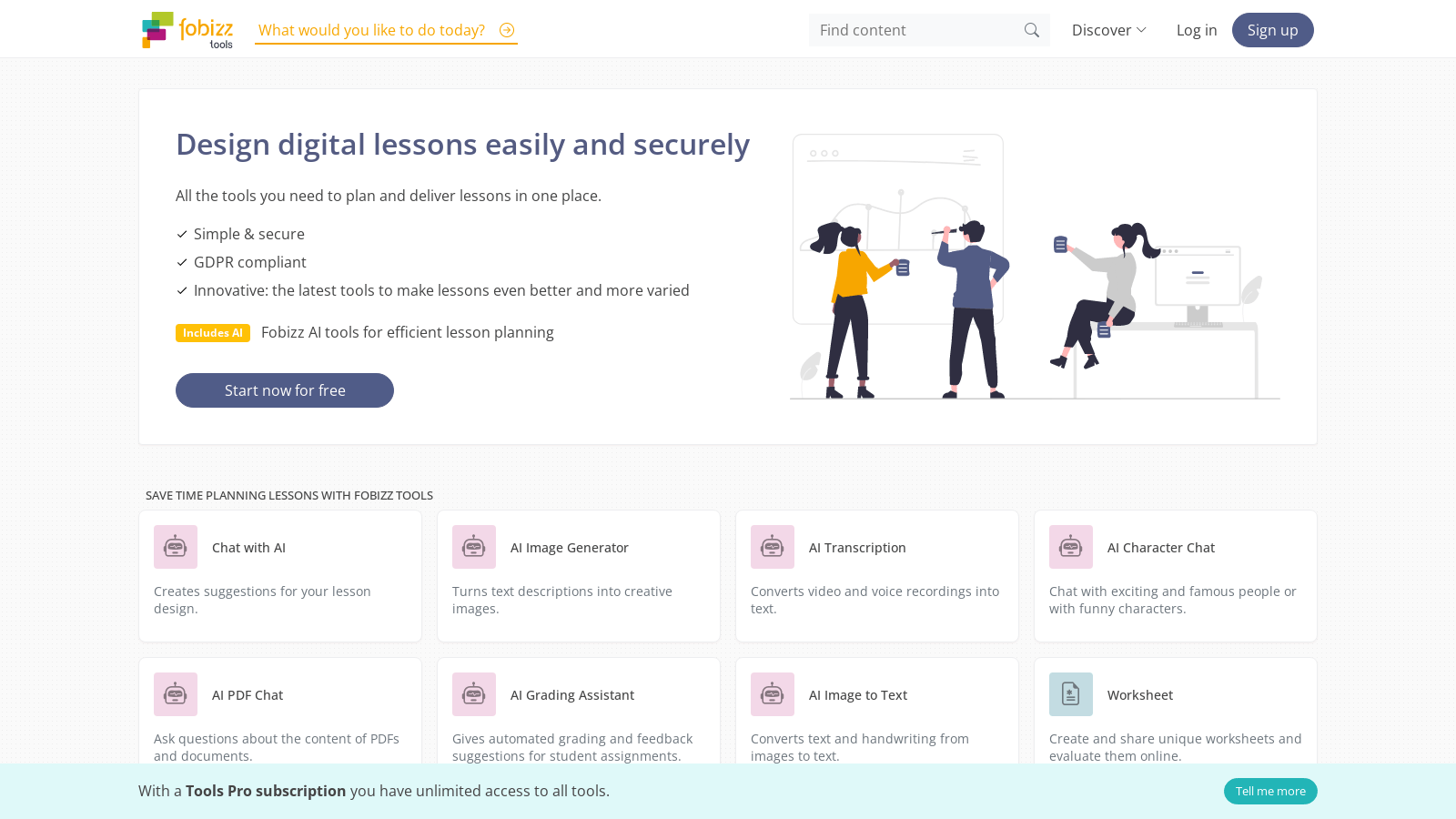The height and width of the screenshot is (819, 1456).
Task: Click the Sign up button
Action: [1272, 30]
